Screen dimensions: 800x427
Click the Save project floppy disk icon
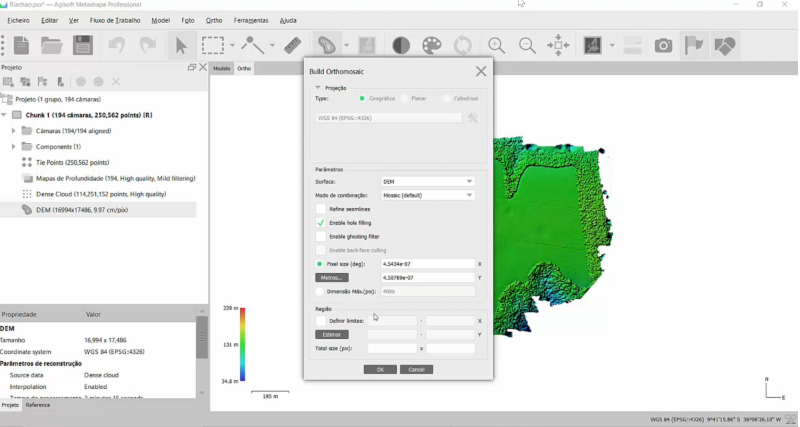83,45
